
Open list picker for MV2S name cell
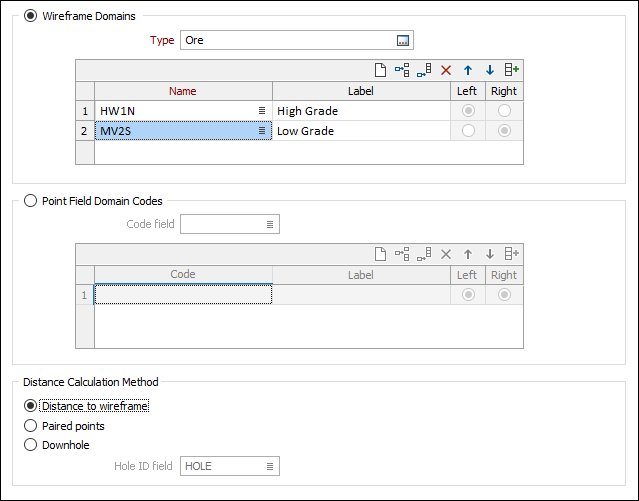tap(262, 130)
